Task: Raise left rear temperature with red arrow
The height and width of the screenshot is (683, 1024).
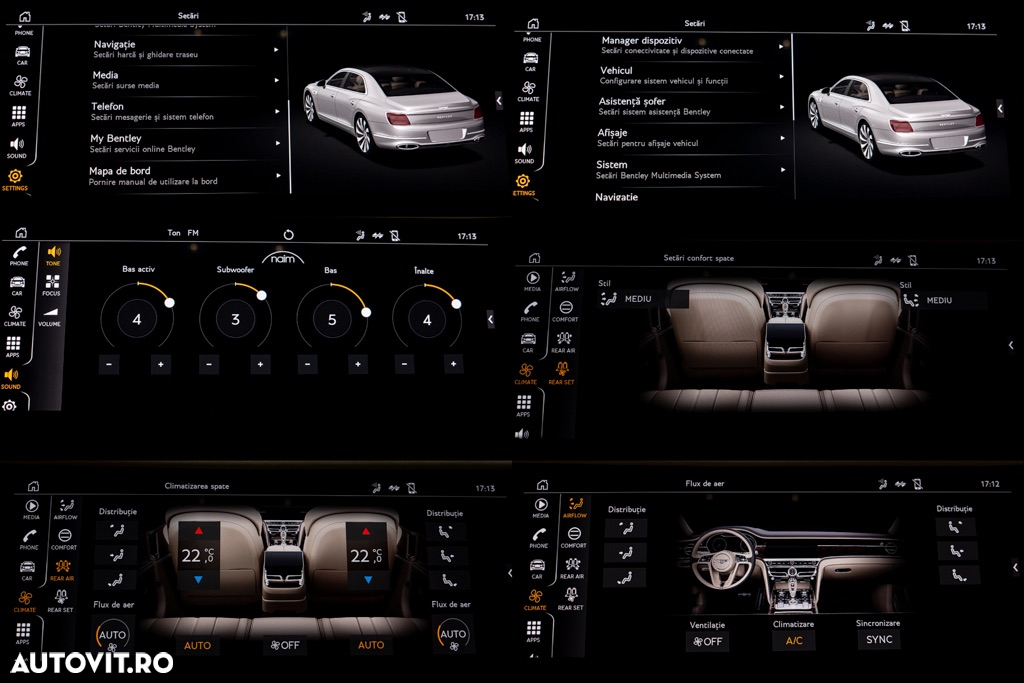Action: (199, 530)
